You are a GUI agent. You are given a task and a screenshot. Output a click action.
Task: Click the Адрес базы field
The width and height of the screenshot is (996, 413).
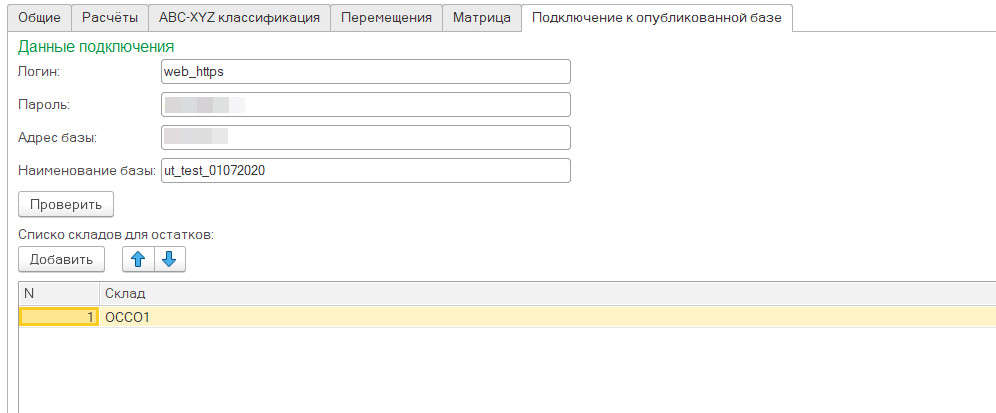(x=364, y=137)
